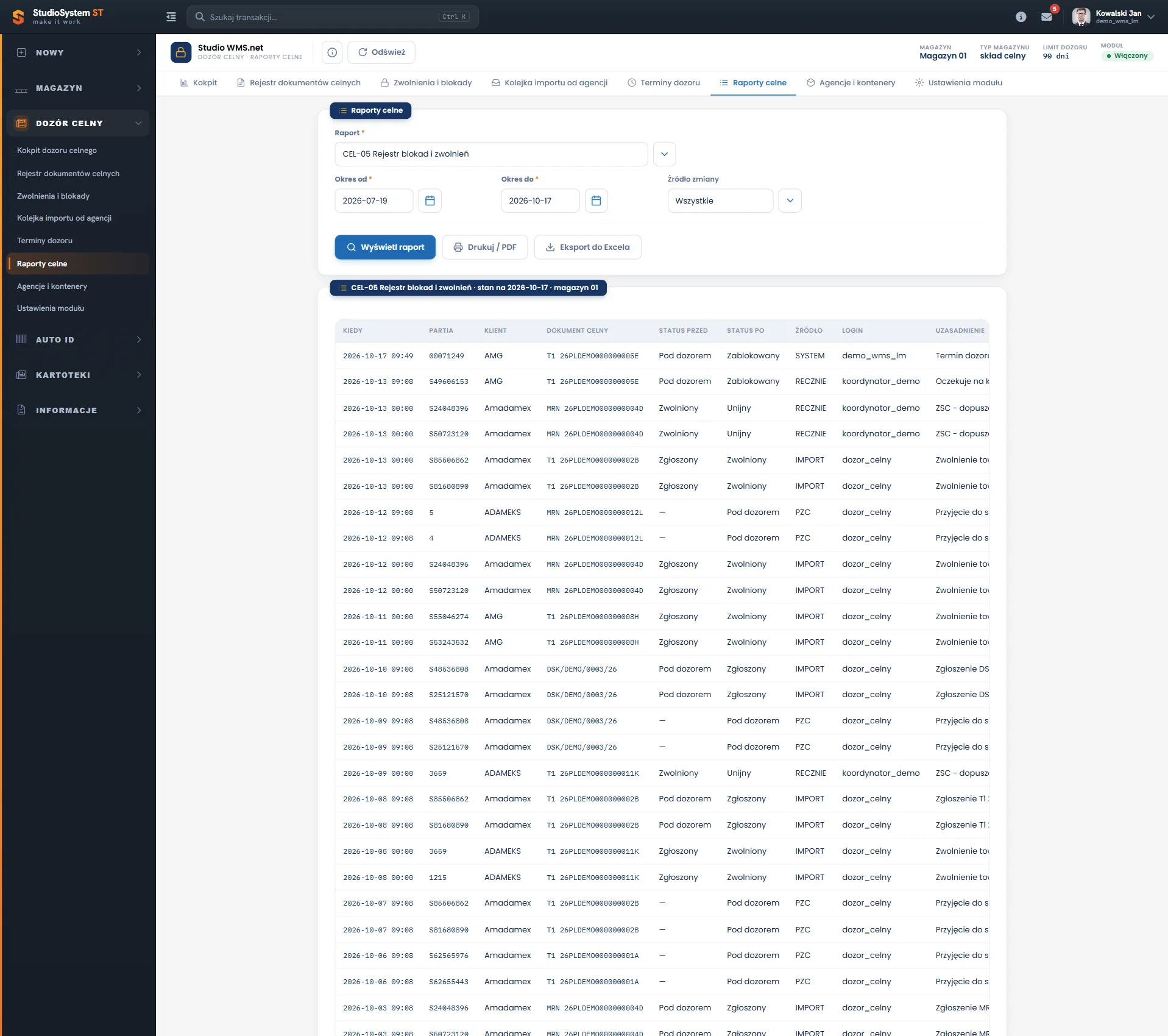Open Kokpit dozoru celnego in sidebar

point(57,151)
